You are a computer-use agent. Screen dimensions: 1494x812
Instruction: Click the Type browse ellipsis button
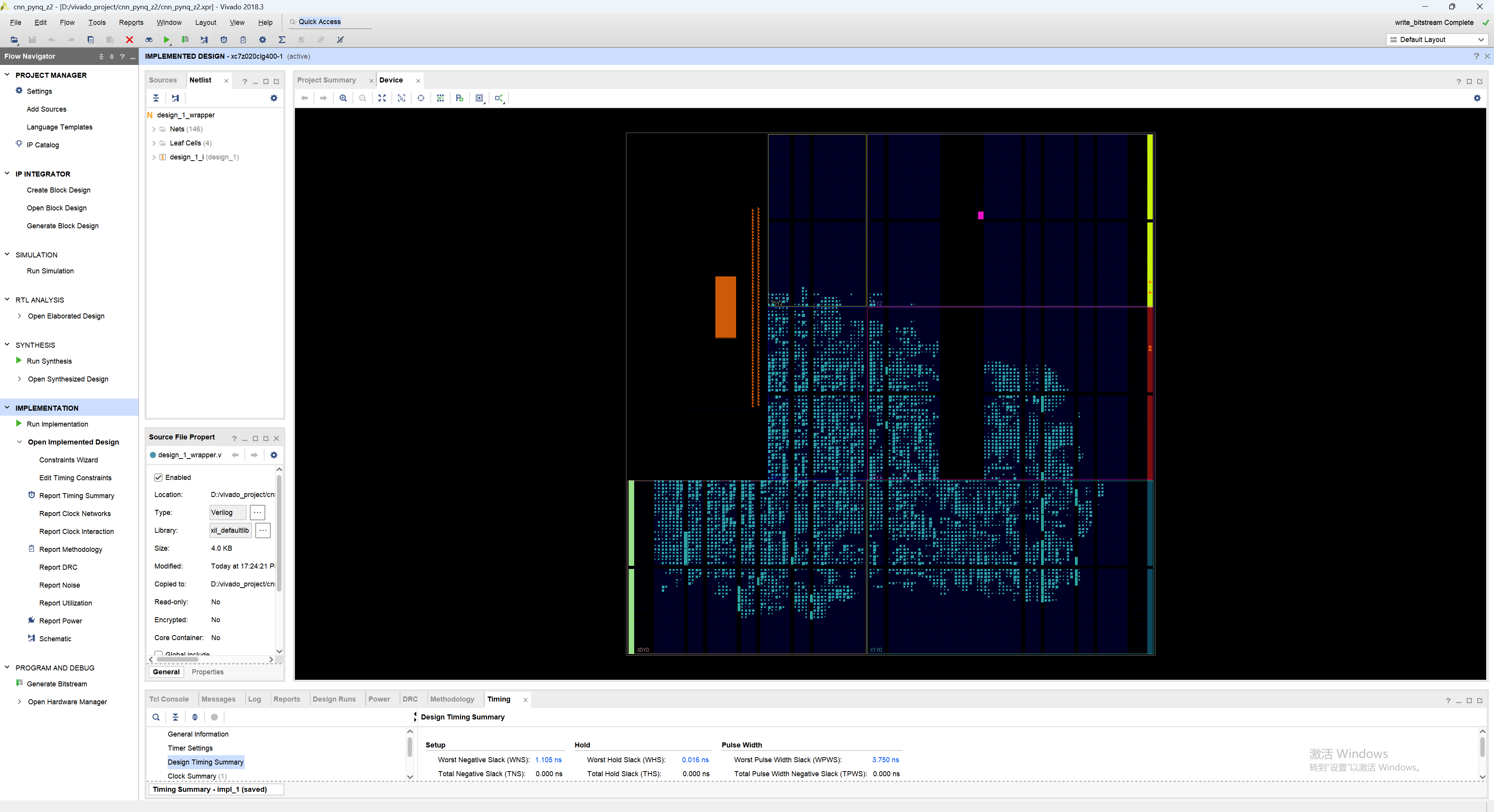[258, 512]
